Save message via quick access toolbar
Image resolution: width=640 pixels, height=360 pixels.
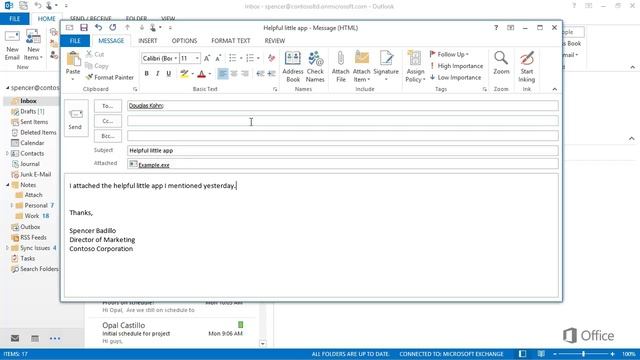pyautogui.click(x=84, y=28)
